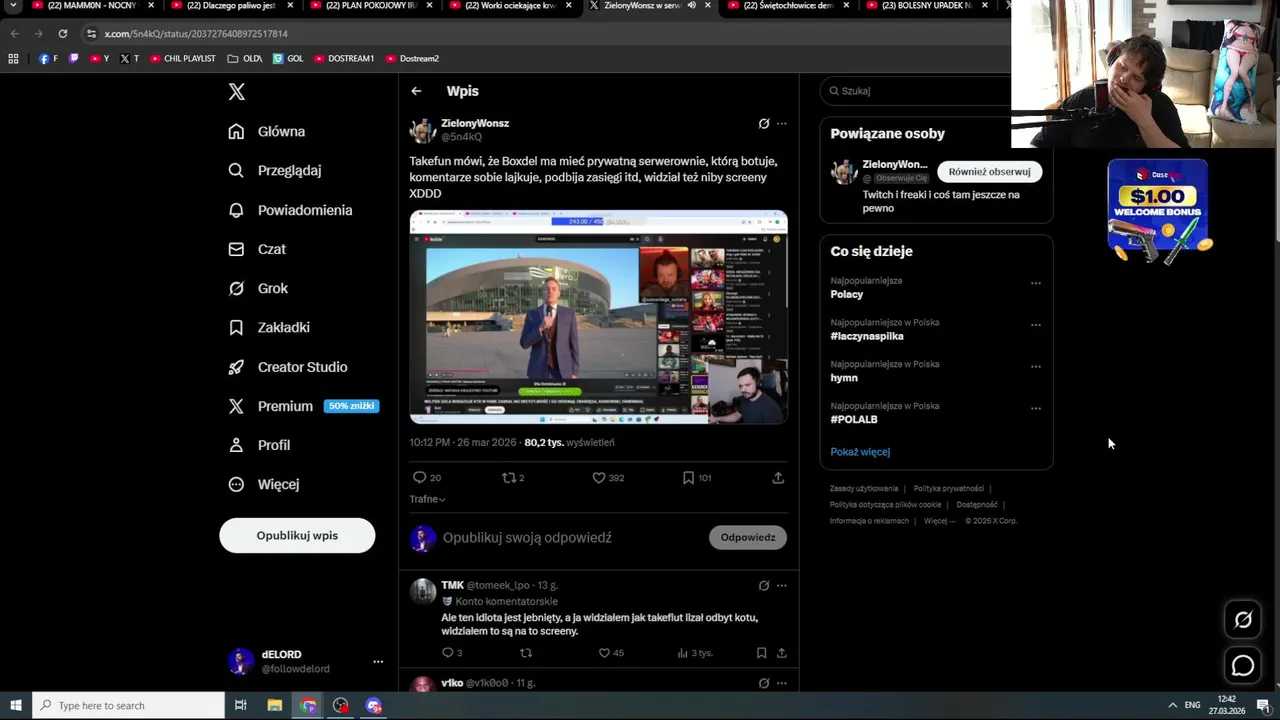Image resolution: width=1280 pixels, height=720 pixels.
Task: Open options for #laczynaspilka trend
Action: 1036,325
